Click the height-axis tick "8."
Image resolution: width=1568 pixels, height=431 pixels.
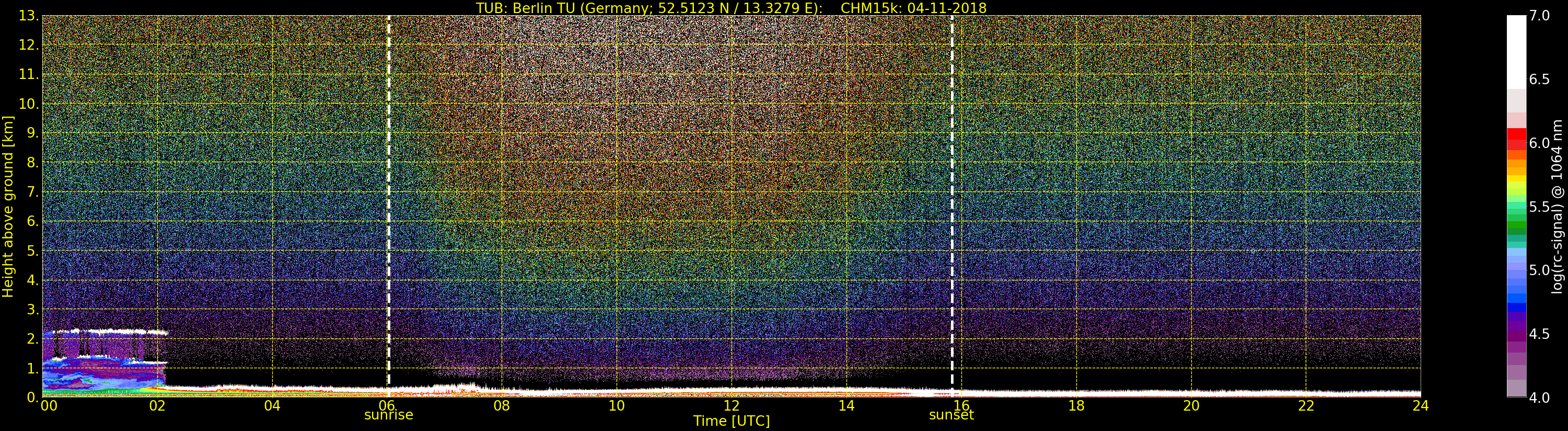coord(32,162)
